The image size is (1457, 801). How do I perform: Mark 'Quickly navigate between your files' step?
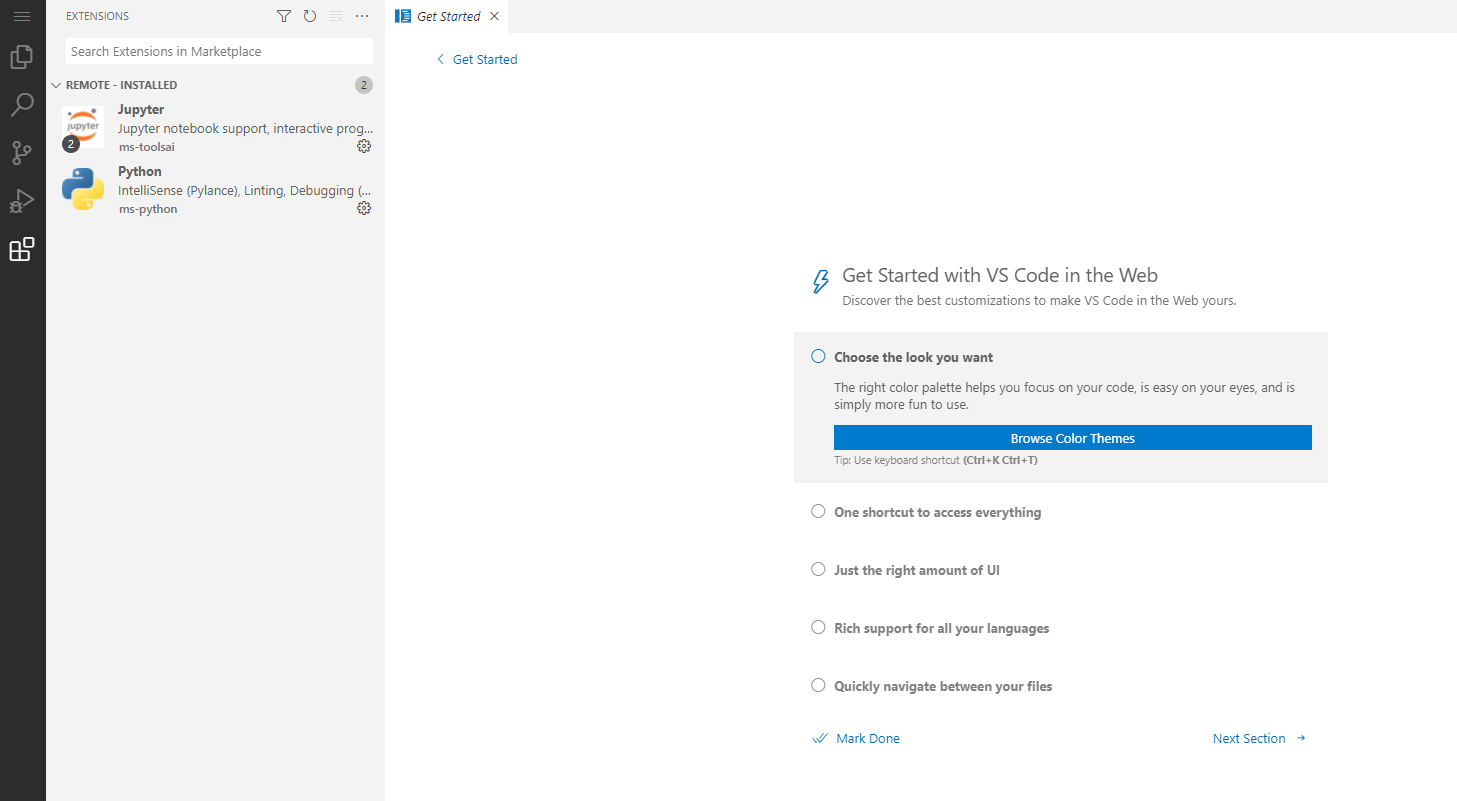(x=818, y=685)
